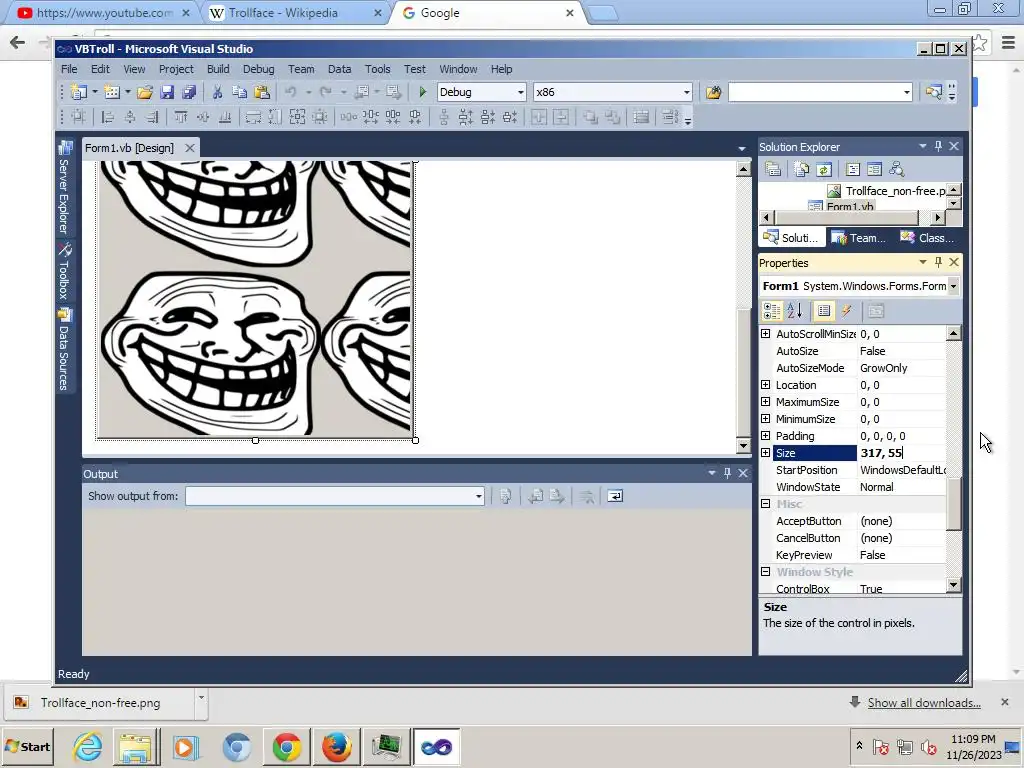Viewport: 1024px width, 768px height.
Task: Open the Data Sources side tab
Action: point(64,349)
